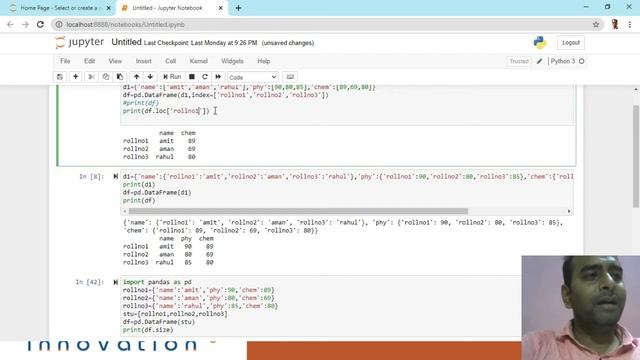The image size is (640, 360).
Task: Close the Home Page browser tab
Action: point(109,8)
